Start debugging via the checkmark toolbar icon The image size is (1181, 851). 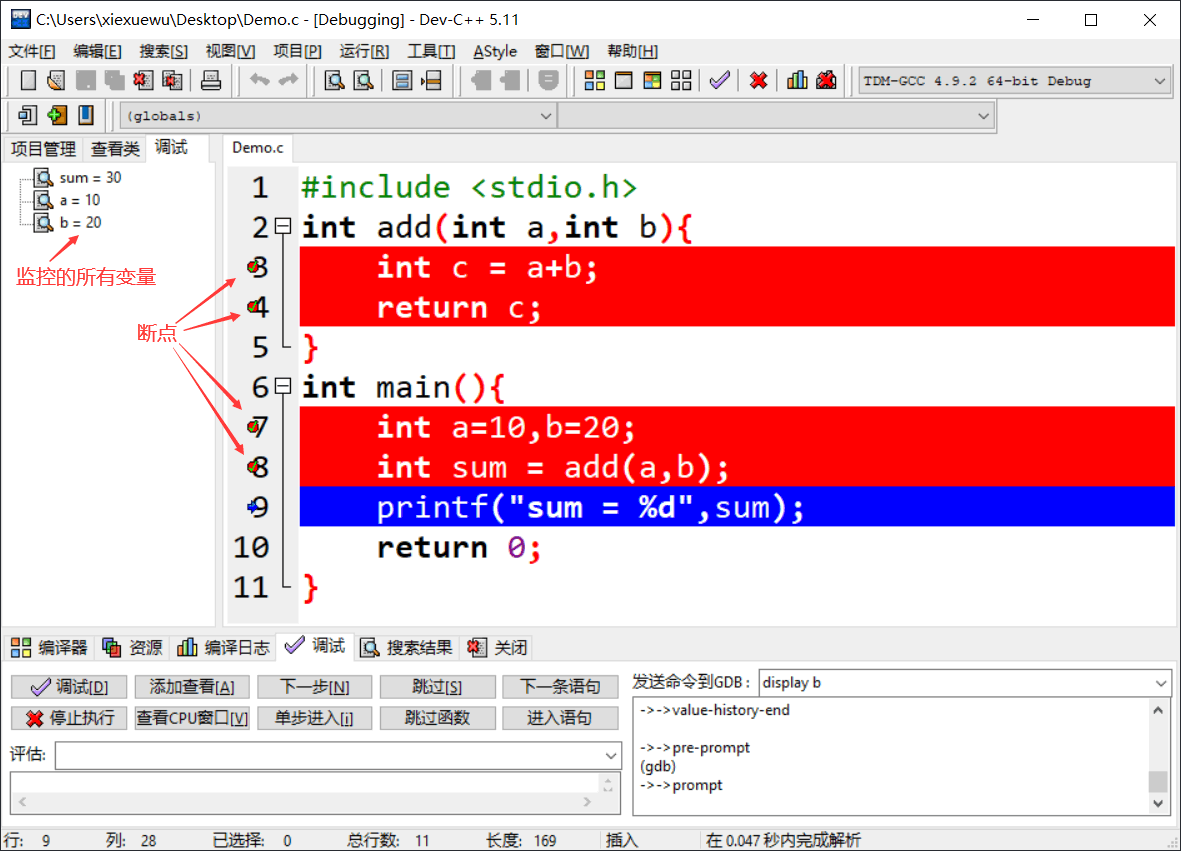[719, 80]
